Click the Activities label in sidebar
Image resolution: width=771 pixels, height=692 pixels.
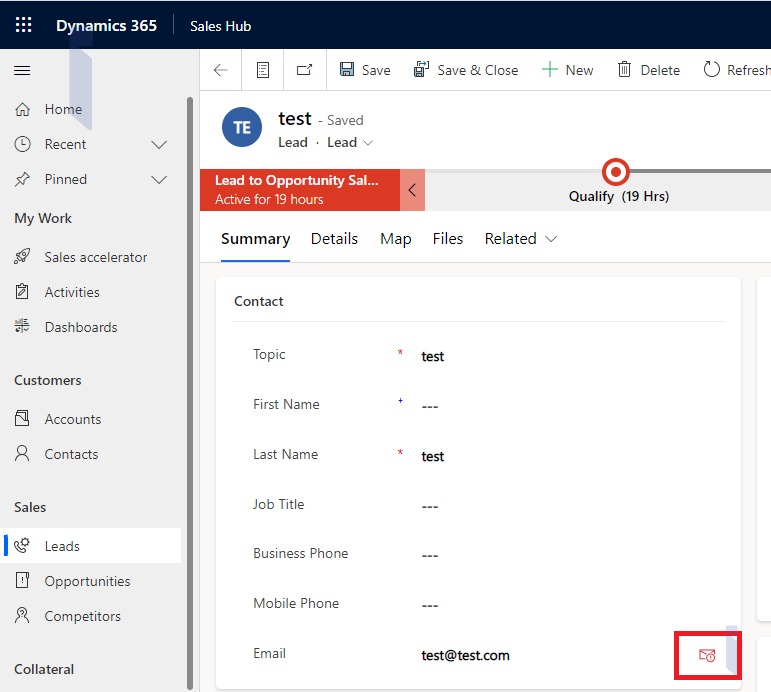point(72,292)
